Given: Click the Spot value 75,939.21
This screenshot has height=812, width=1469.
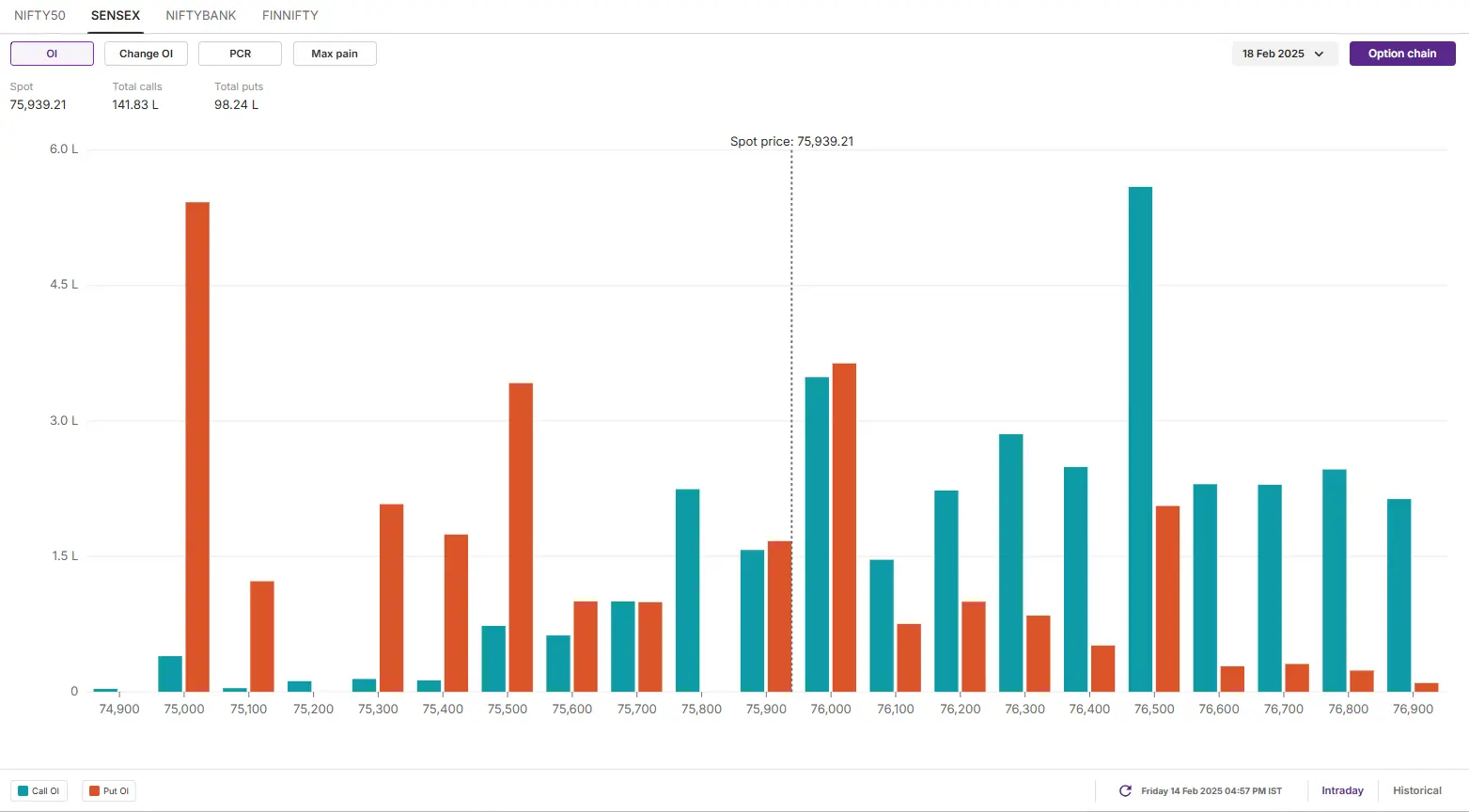Looking at the screenshot, I should 39,104.
